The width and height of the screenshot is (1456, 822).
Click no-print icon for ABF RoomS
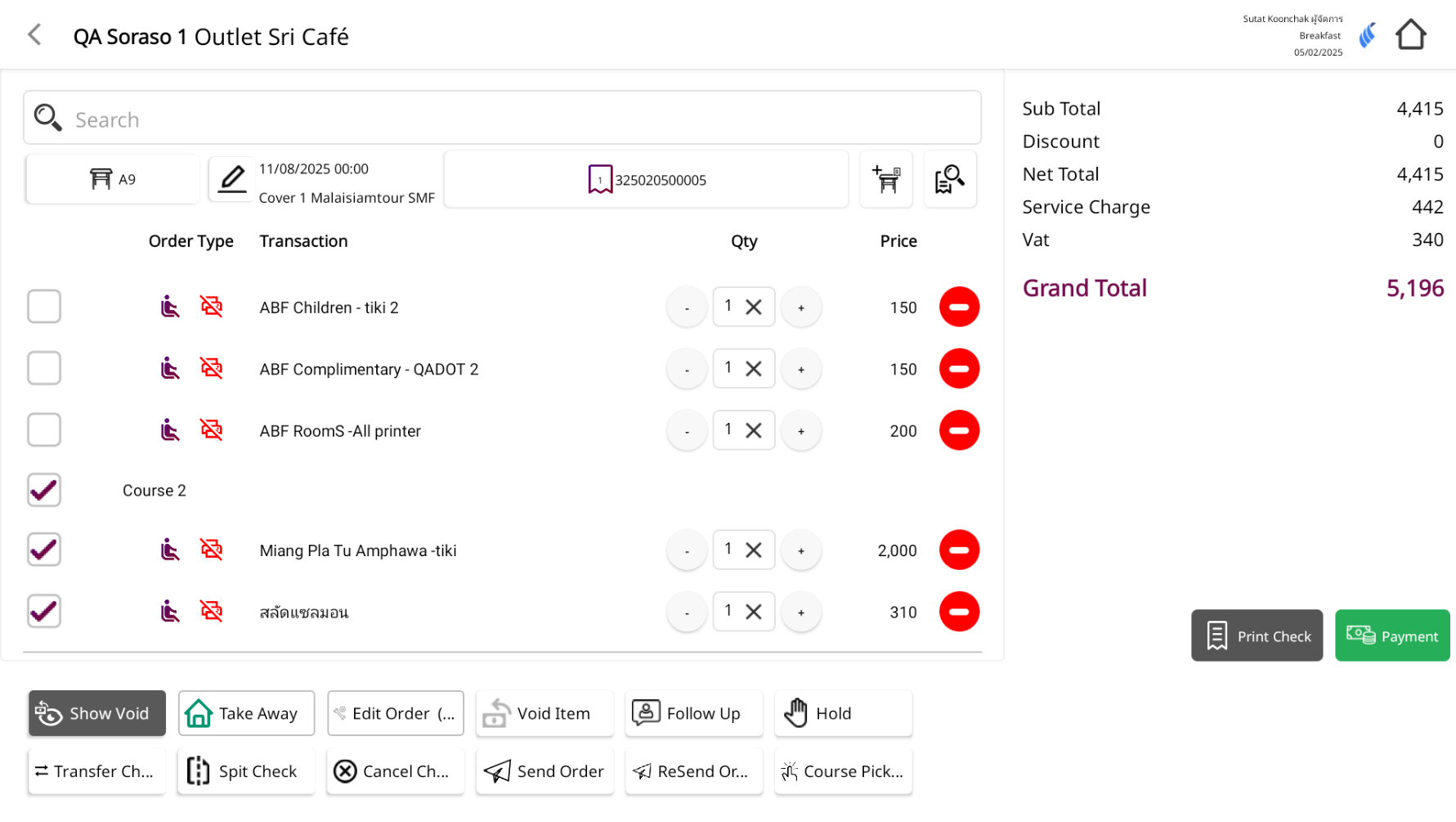[212, 430]
